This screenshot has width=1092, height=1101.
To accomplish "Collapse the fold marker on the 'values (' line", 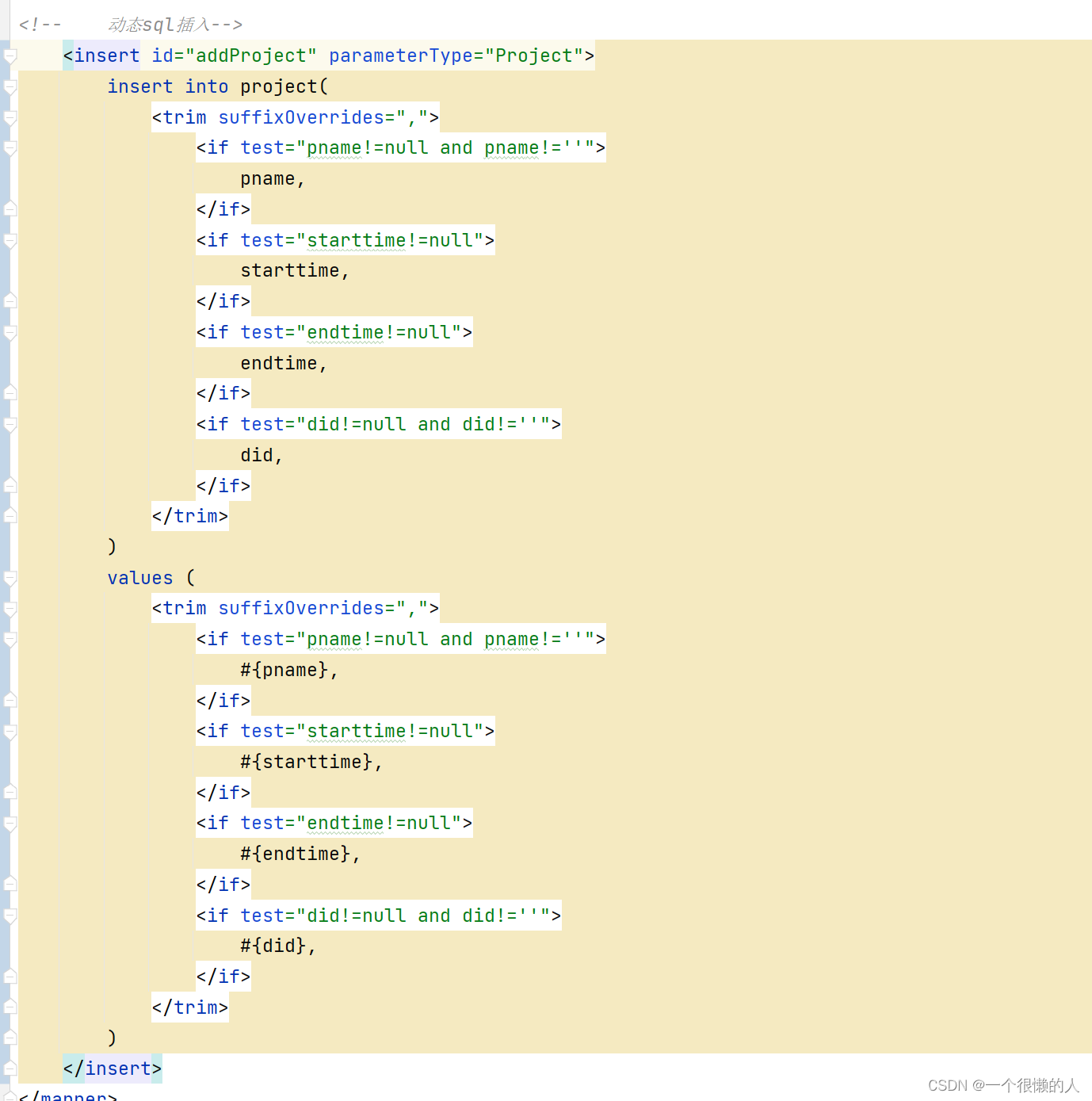I will point(10,579).
